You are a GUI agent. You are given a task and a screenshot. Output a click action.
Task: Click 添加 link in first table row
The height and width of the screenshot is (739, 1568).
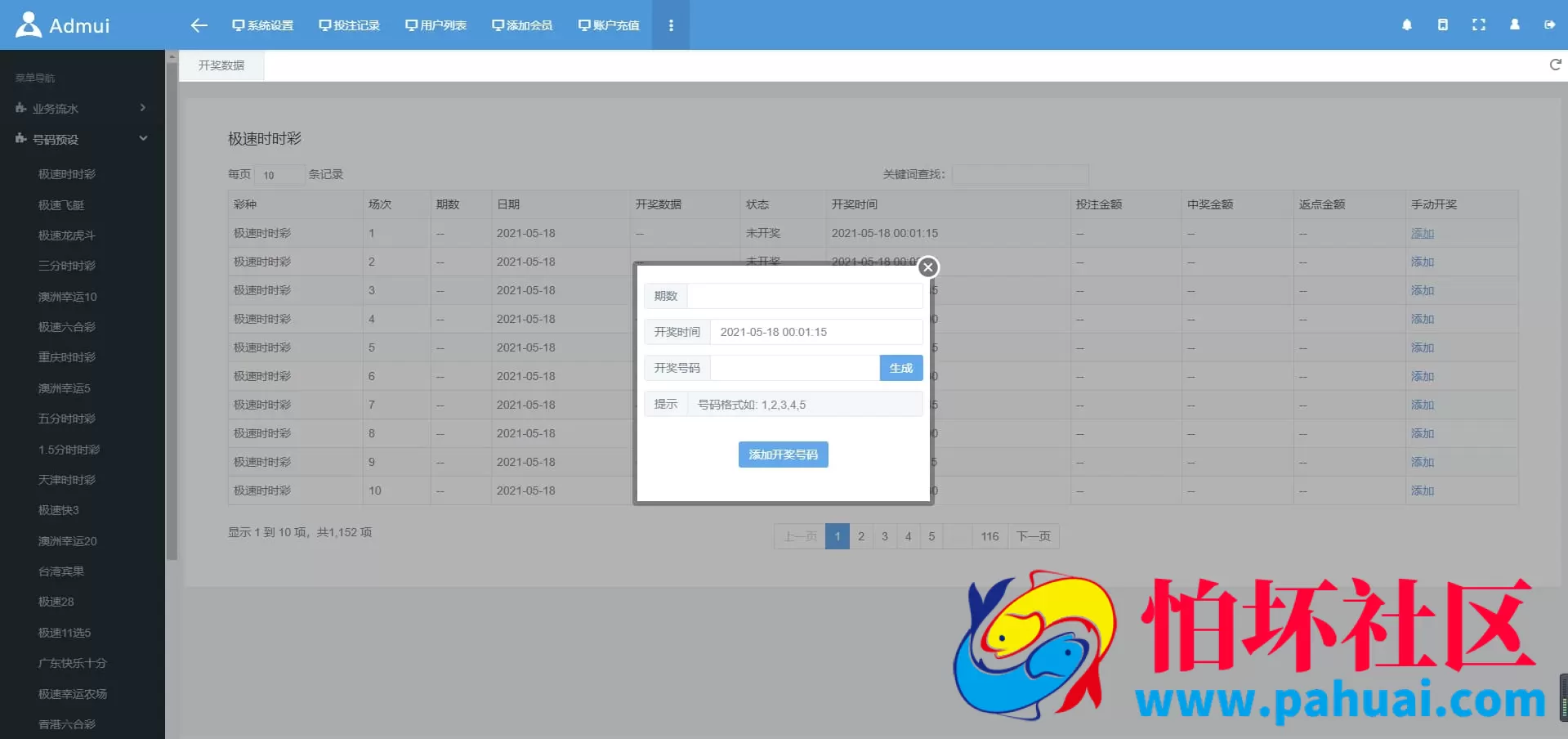(1422, 234)
